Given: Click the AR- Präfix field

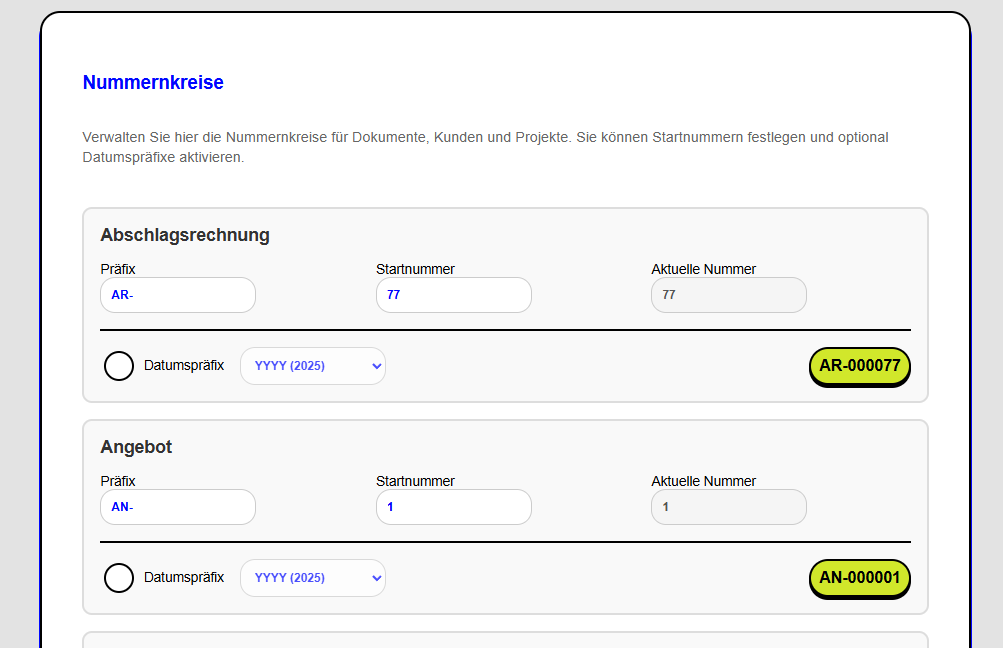Looking at the screenshot, I should point(178,295).
